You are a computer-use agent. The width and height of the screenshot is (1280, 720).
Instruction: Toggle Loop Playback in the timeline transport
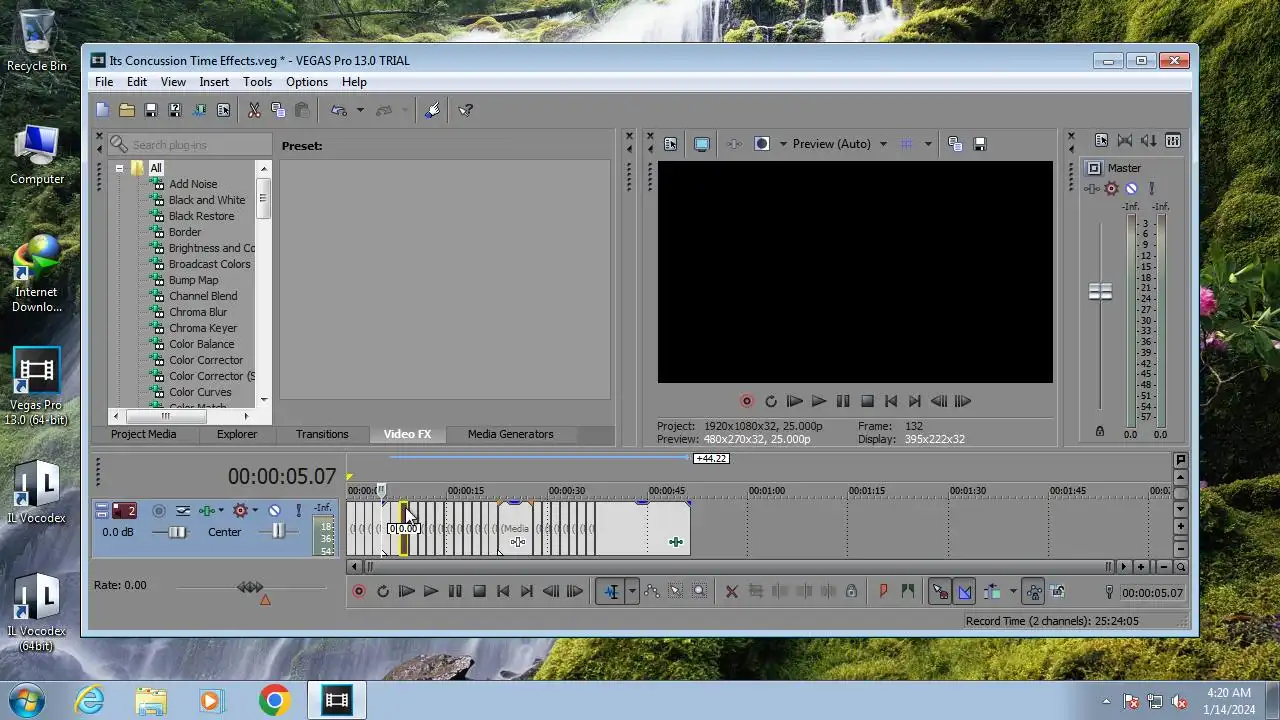(x=383, y=592)
